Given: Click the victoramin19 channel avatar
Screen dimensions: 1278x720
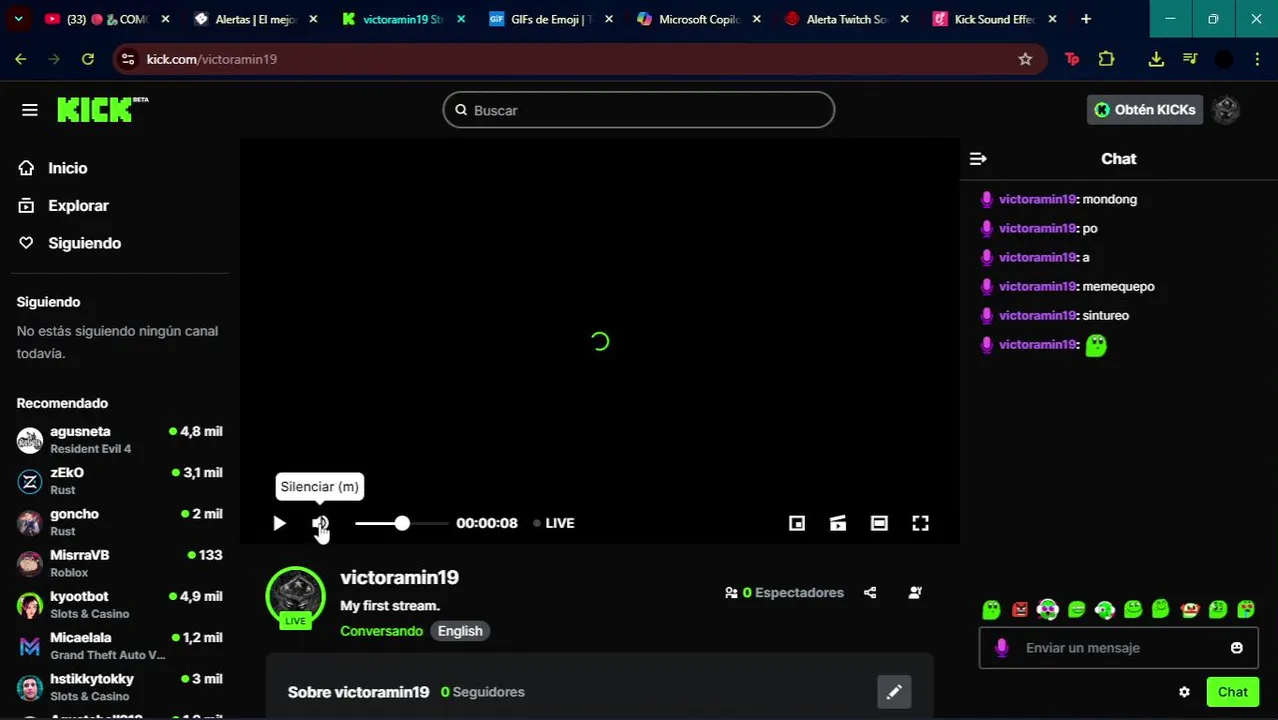Looking at the screenshot, I should tap(295, 596).
